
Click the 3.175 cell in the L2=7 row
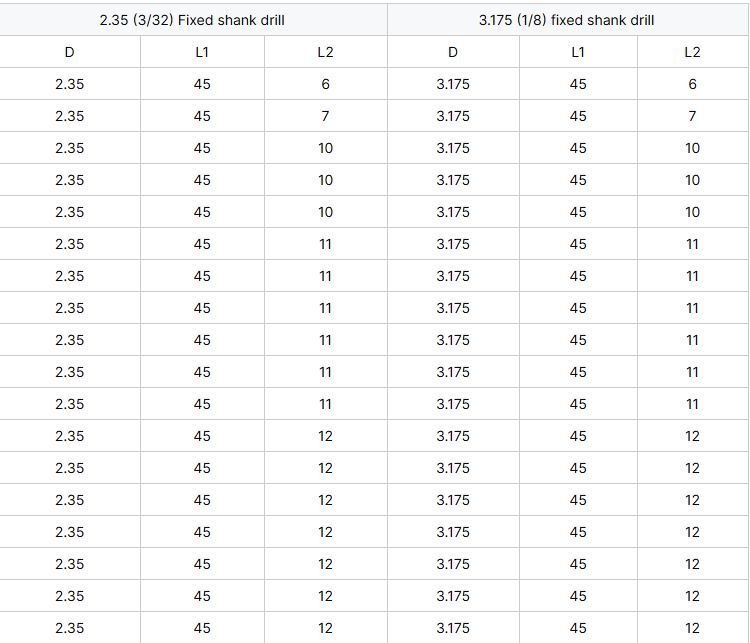[453, 116]
